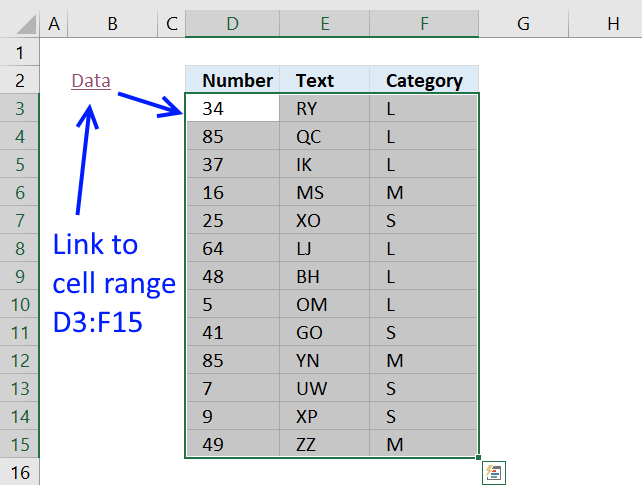The image size is (642, 485).
Task: Select column G header
Action: click(524, 24)
